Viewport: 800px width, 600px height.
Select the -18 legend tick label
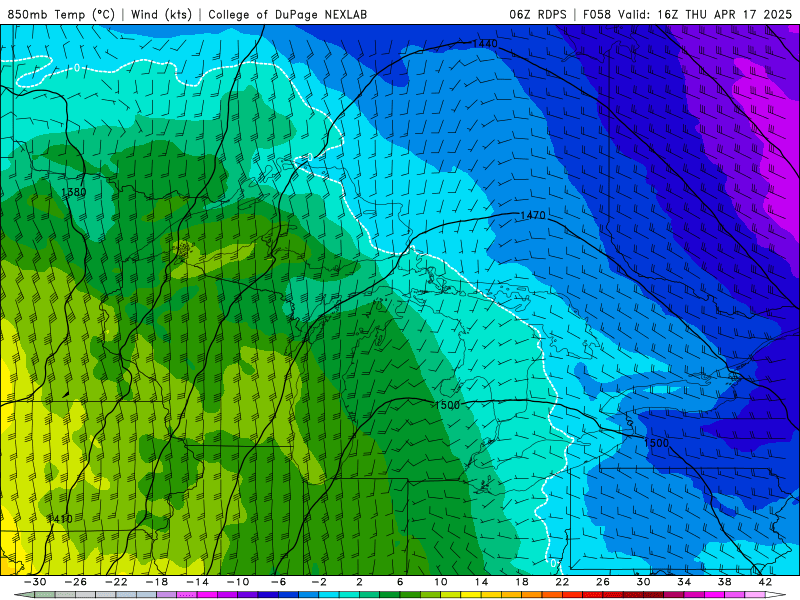[x=157, y=582]
